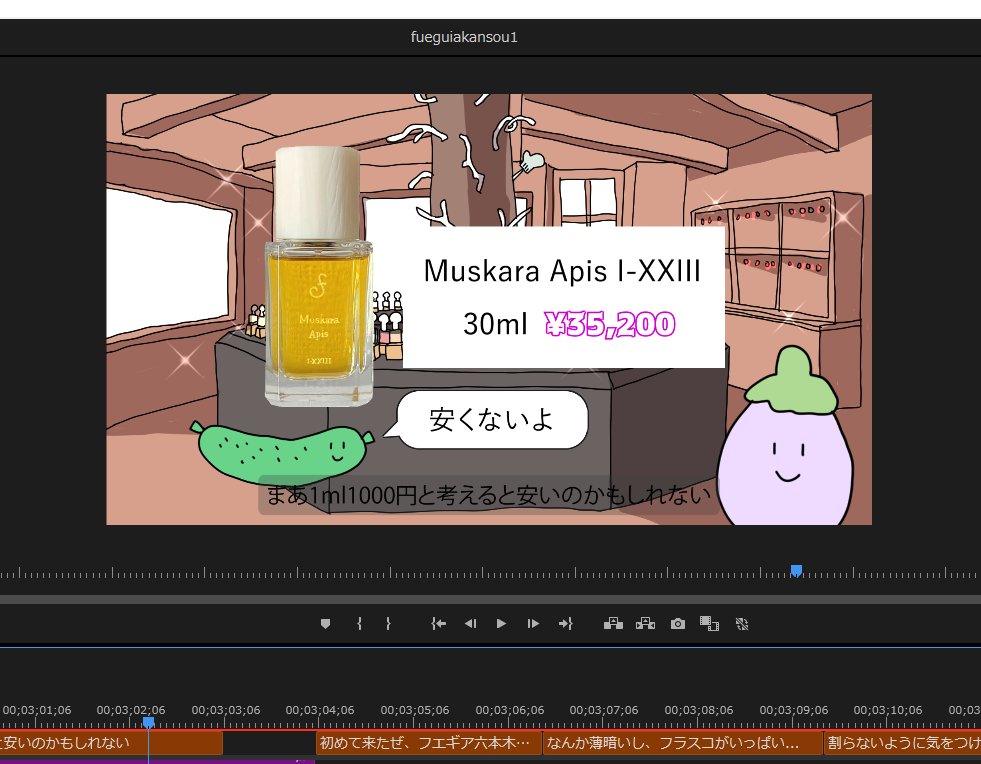The image size is (981, 764).
Task: Click the Mark Out bracket icon
Action: (389, 624)
